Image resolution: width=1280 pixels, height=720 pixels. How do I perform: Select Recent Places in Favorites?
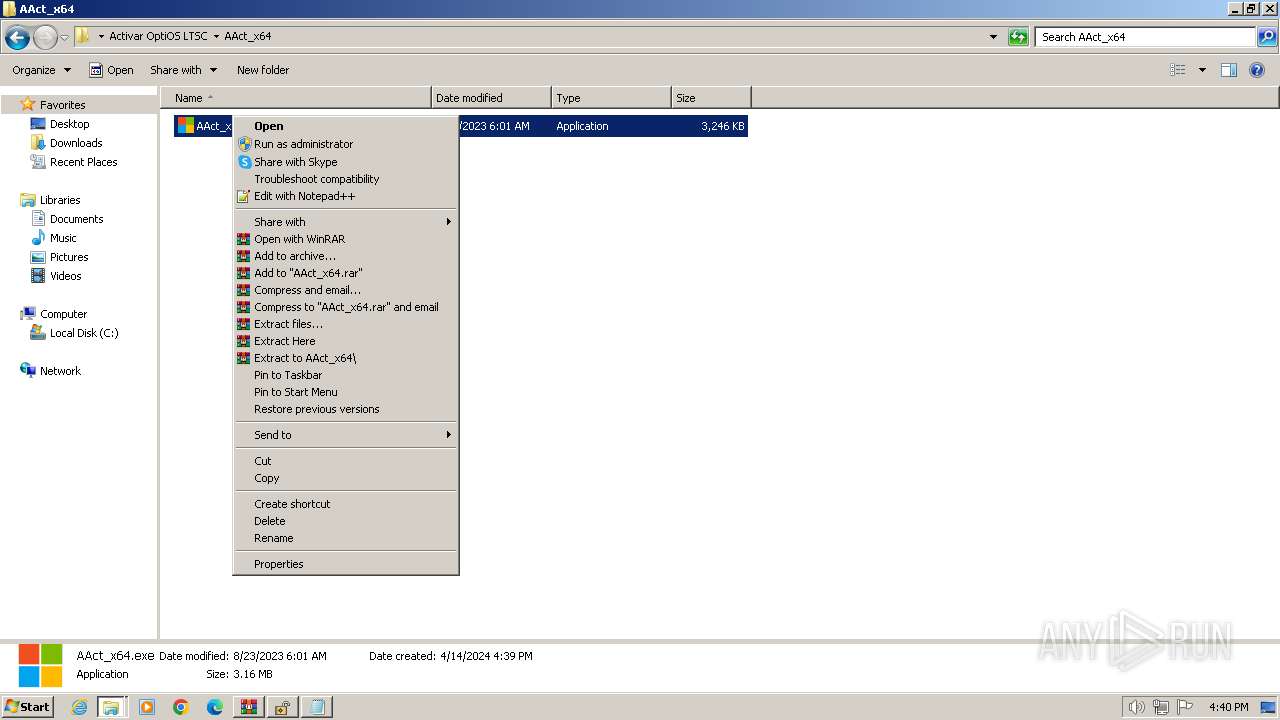click(83, 162)
